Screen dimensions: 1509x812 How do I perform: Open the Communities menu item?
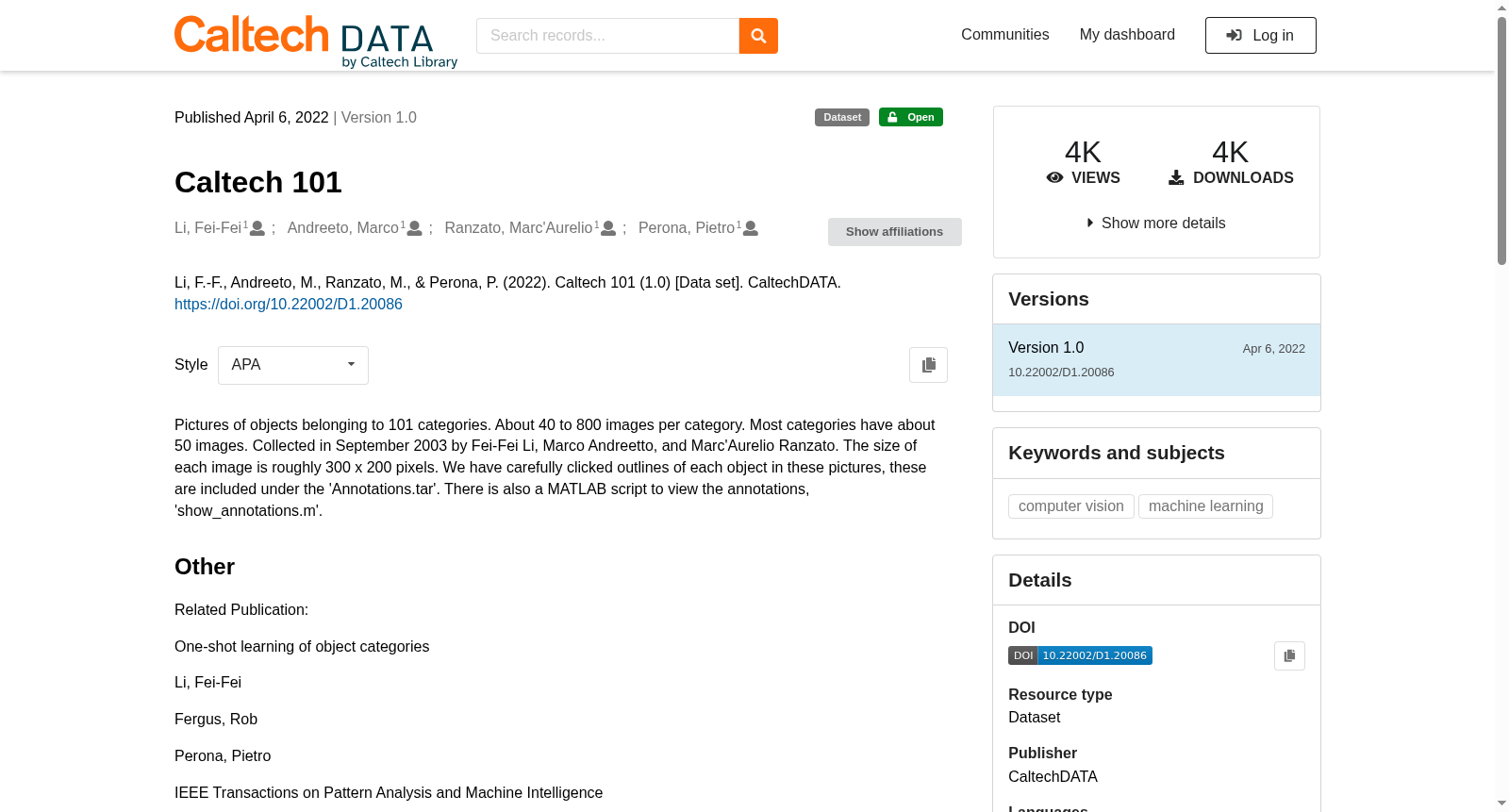(x=1005, y=35)
